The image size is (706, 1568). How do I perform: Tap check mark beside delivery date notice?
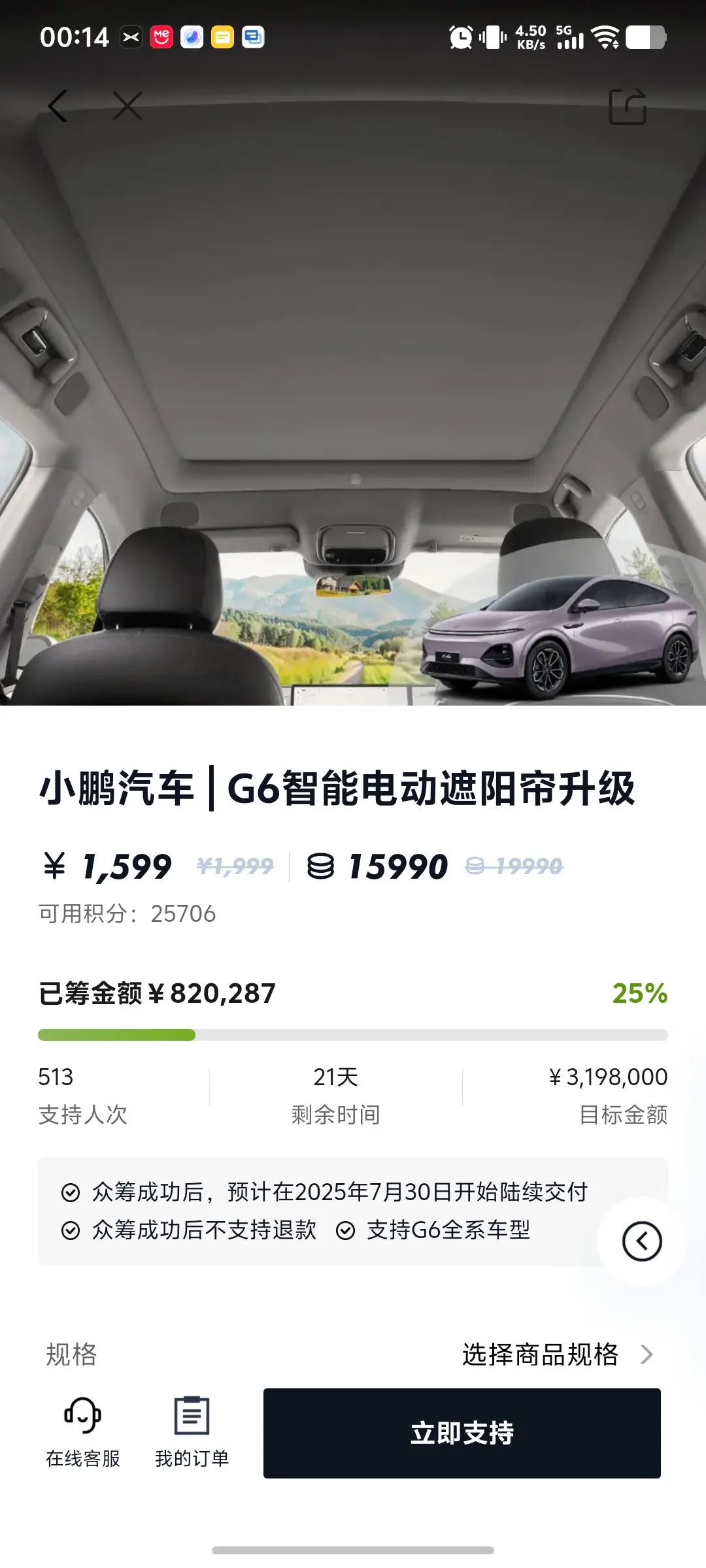pyautogui.click(x=71, y=1193)
